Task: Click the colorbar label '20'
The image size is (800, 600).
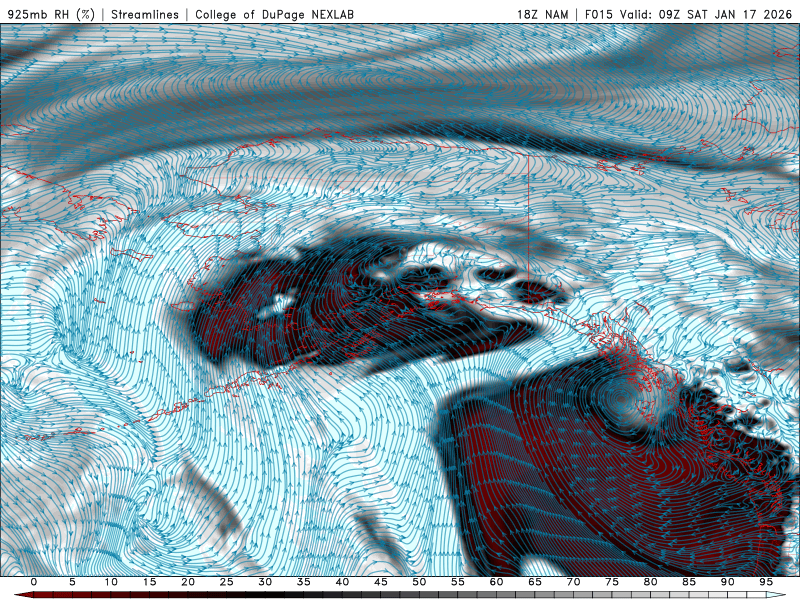Action: [x=188, y=582]
